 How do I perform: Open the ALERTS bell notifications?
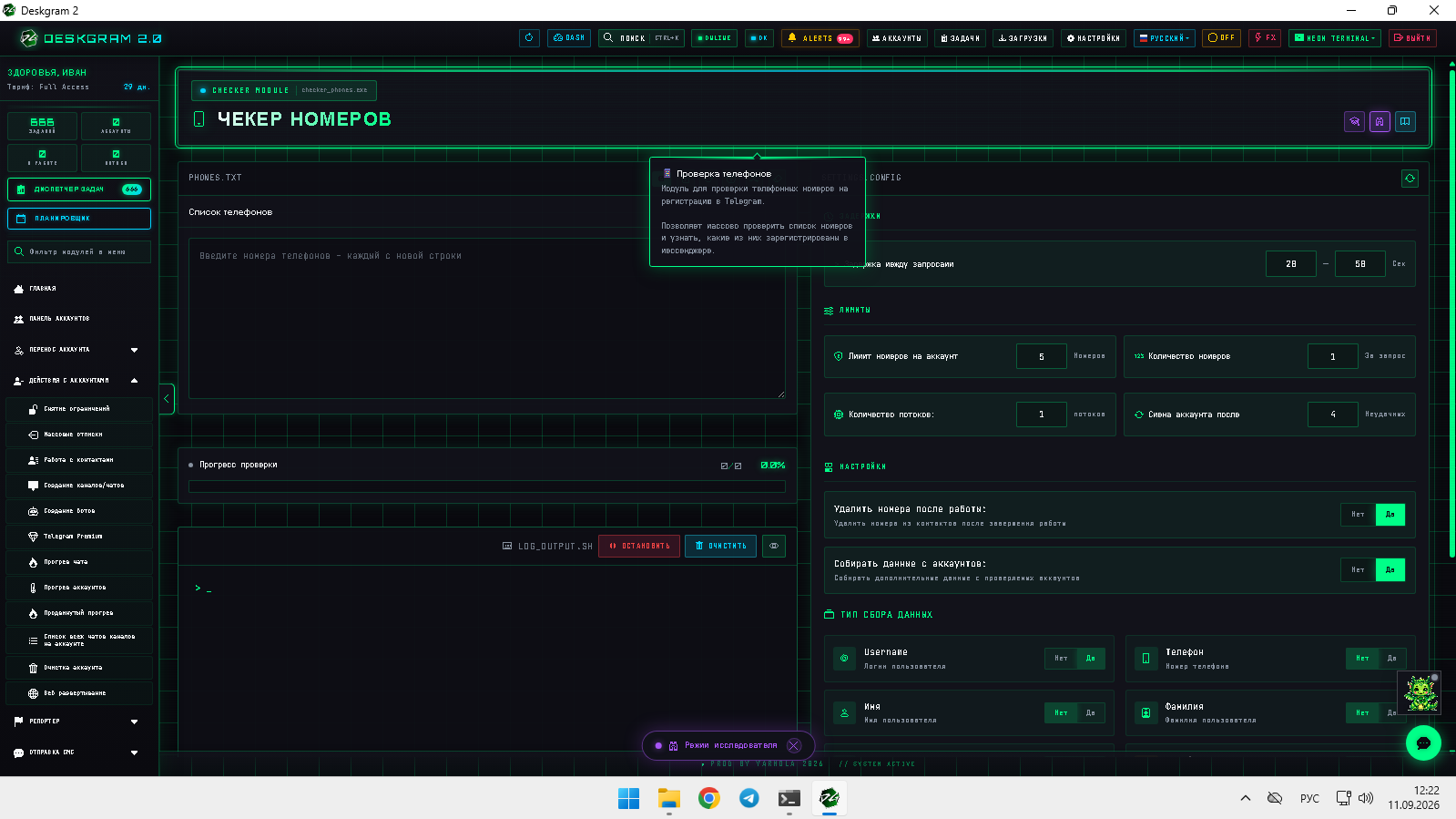point(820,38)
